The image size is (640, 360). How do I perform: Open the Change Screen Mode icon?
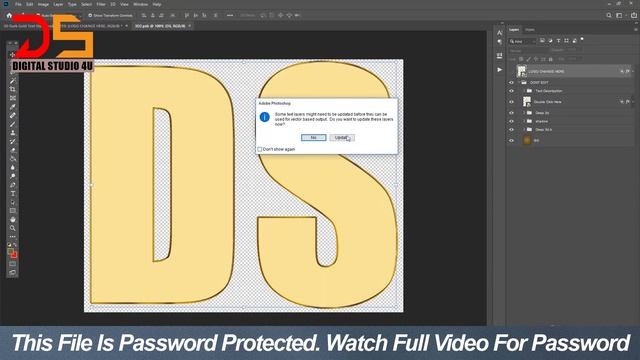point(13,272)
